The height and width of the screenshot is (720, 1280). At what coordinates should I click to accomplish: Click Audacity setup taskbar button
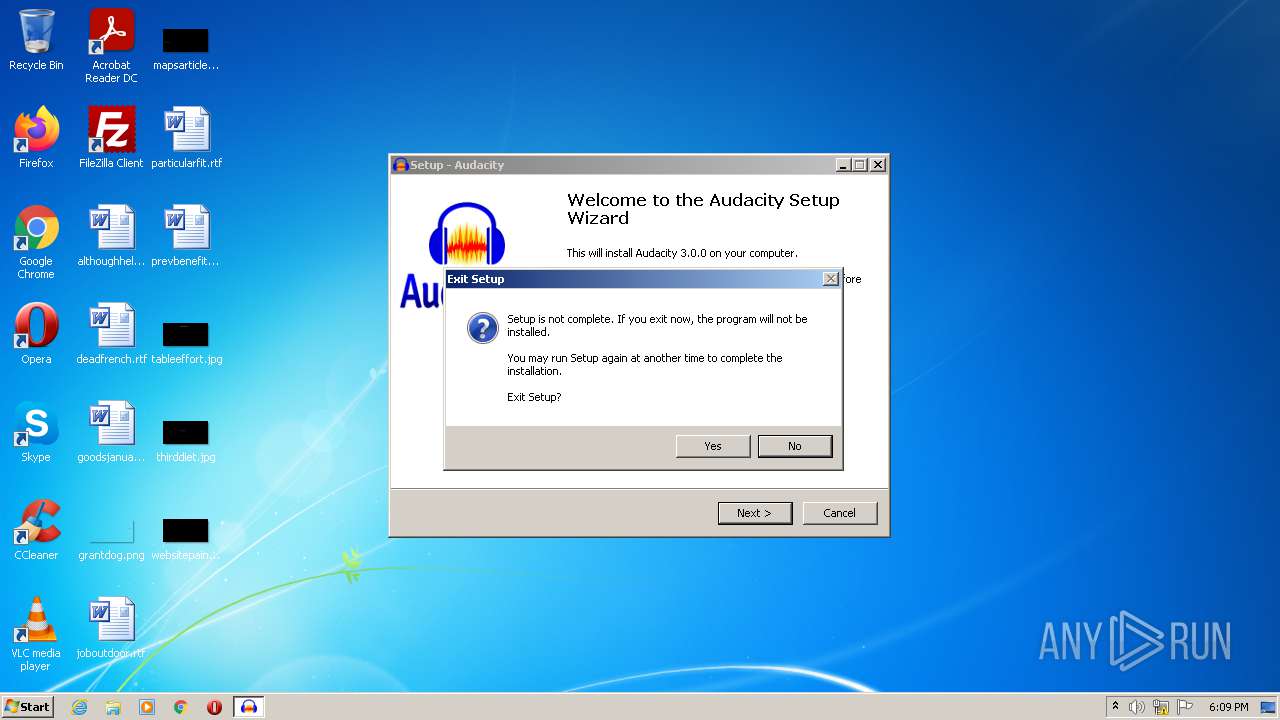point(249,707)
